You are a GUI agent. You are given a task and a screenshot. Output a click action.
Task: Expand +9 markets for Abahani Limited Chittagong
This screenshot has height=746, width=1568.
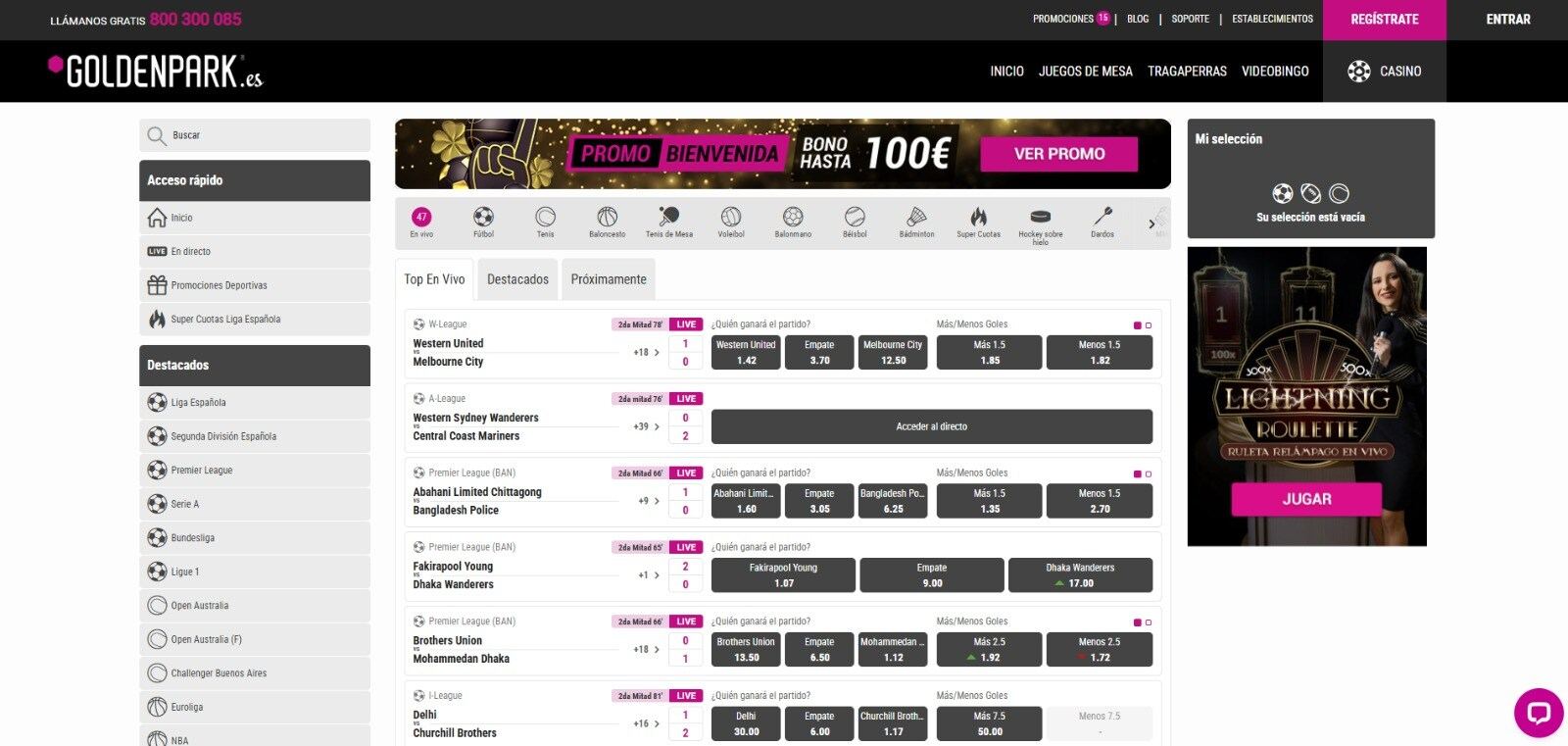coord(649,501)
